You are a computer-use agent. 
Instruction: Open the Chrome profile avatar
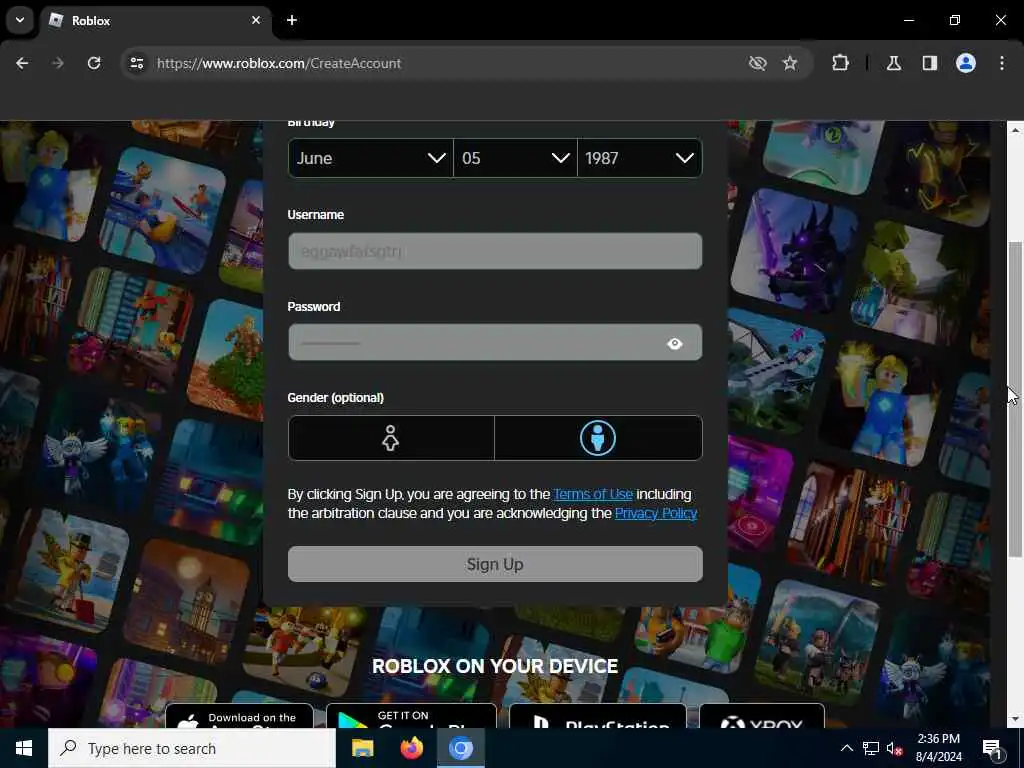(966, 63)
